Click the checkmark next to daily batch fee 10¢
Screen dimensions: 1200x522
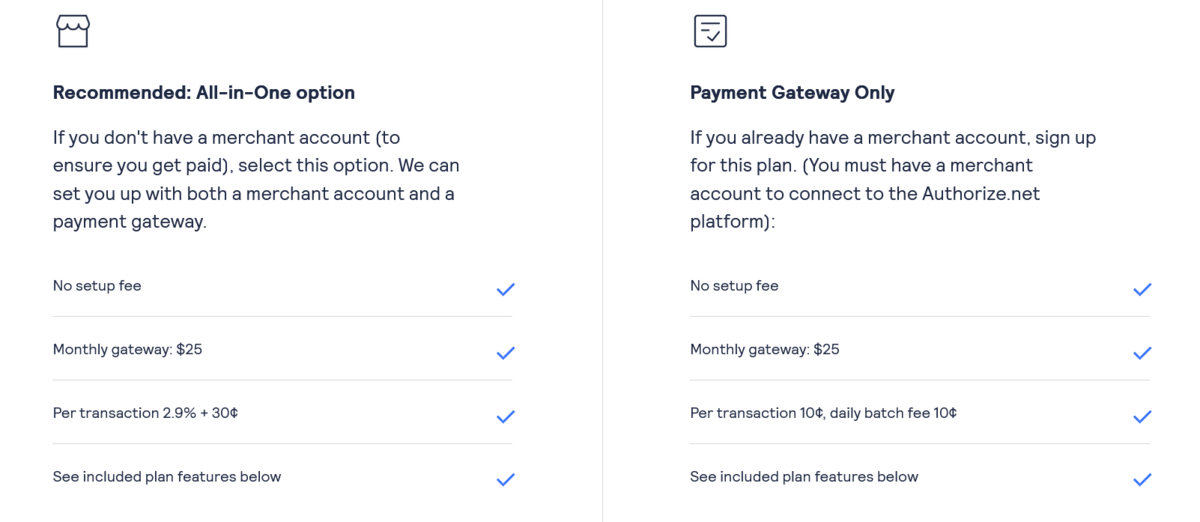coord(1142,416)
